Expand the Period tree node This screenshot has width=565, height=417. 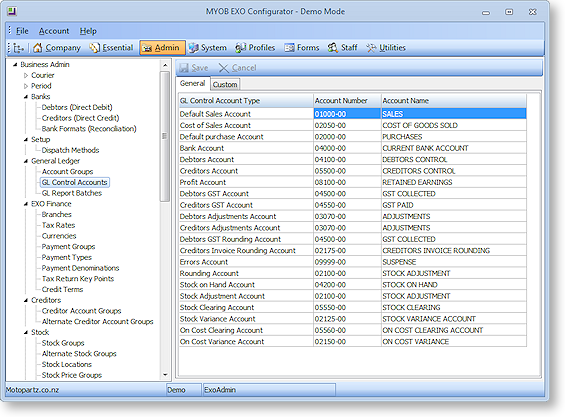(x=26, y=86)
